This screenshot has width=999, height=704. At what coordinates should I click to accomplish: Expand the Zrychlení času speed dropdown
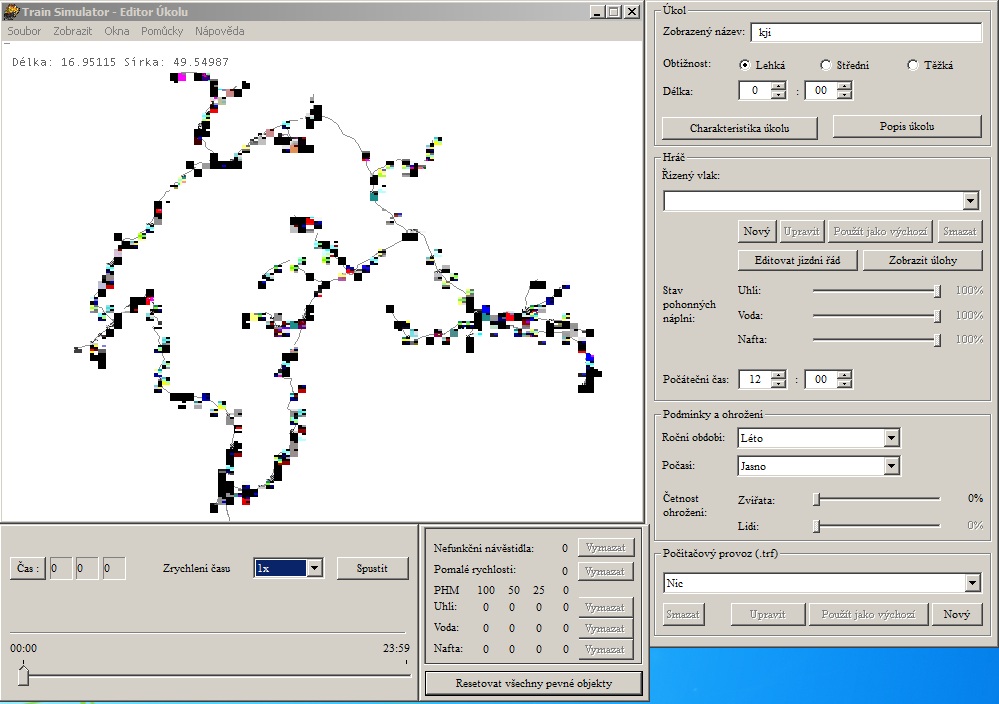pyautogui.click(x=314, y=568)
